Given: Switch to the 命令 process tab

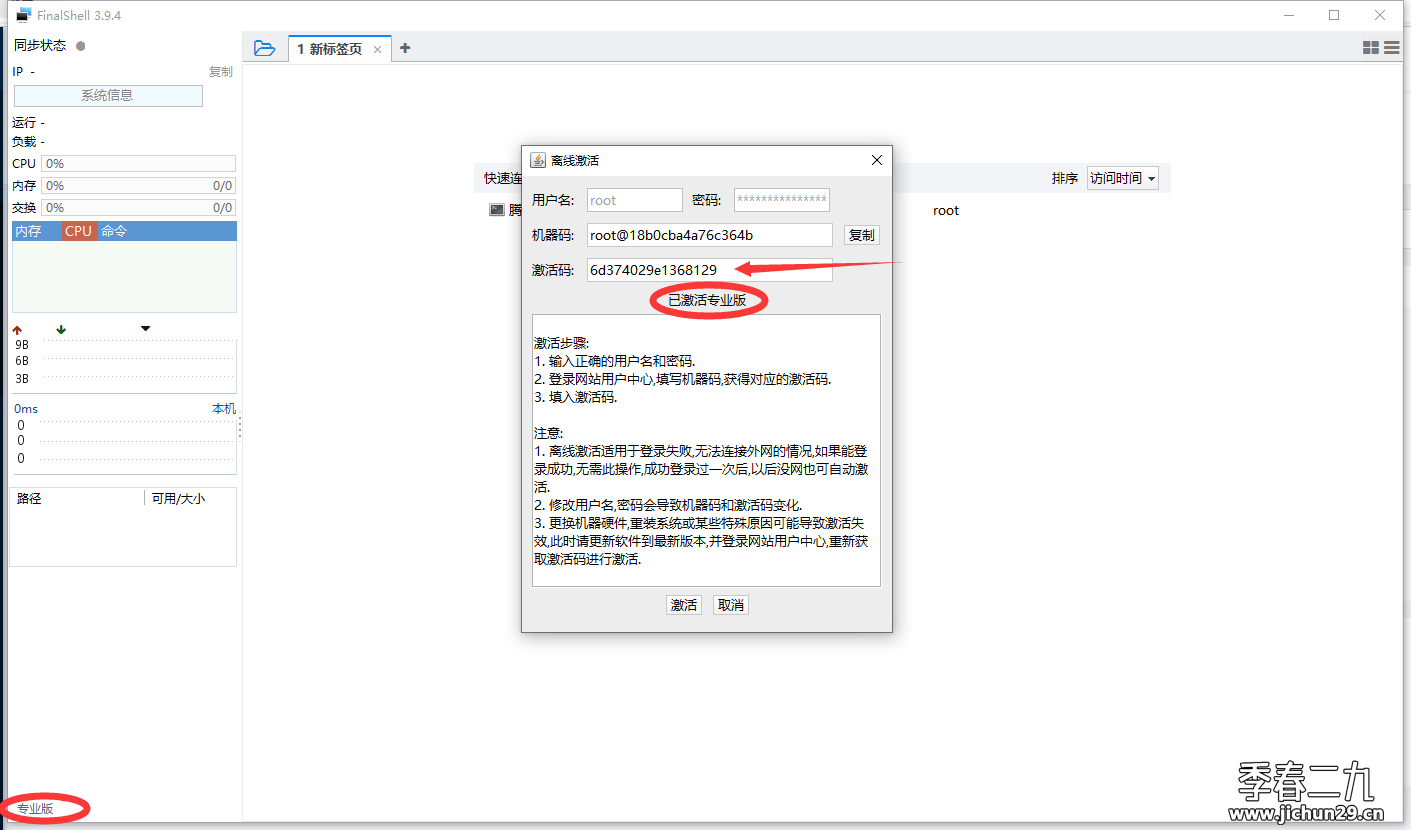Looking at the screenshot, I should (114, 231).
